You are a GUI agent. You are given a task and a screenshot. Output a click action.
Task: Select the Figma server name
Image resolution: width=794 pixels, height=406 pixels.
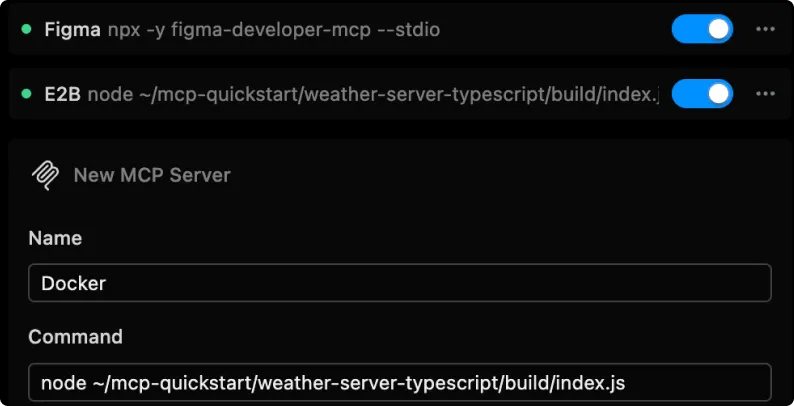tap(72, 30)
